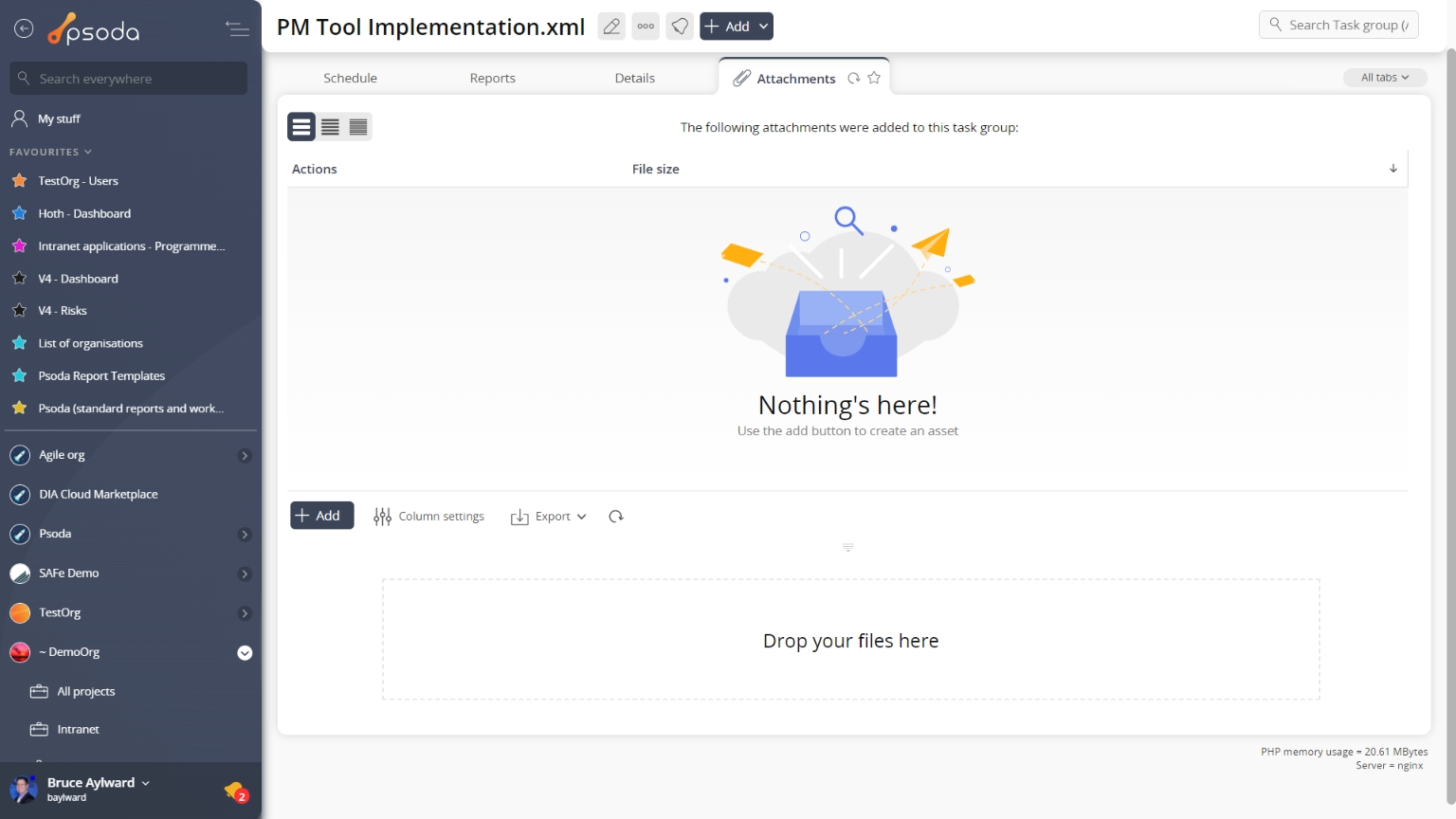The width and height of the screenshot is (1456, 819).
Task: Open the more options ellipsis button
Action: tap(646, 27)
